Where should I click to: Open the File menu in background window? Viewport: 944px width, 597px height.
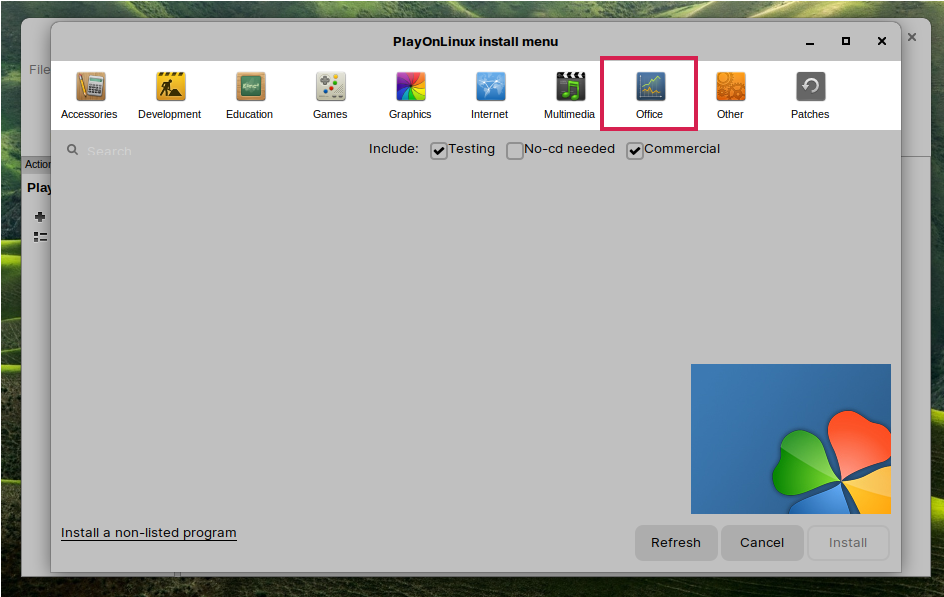coord(39,70)
